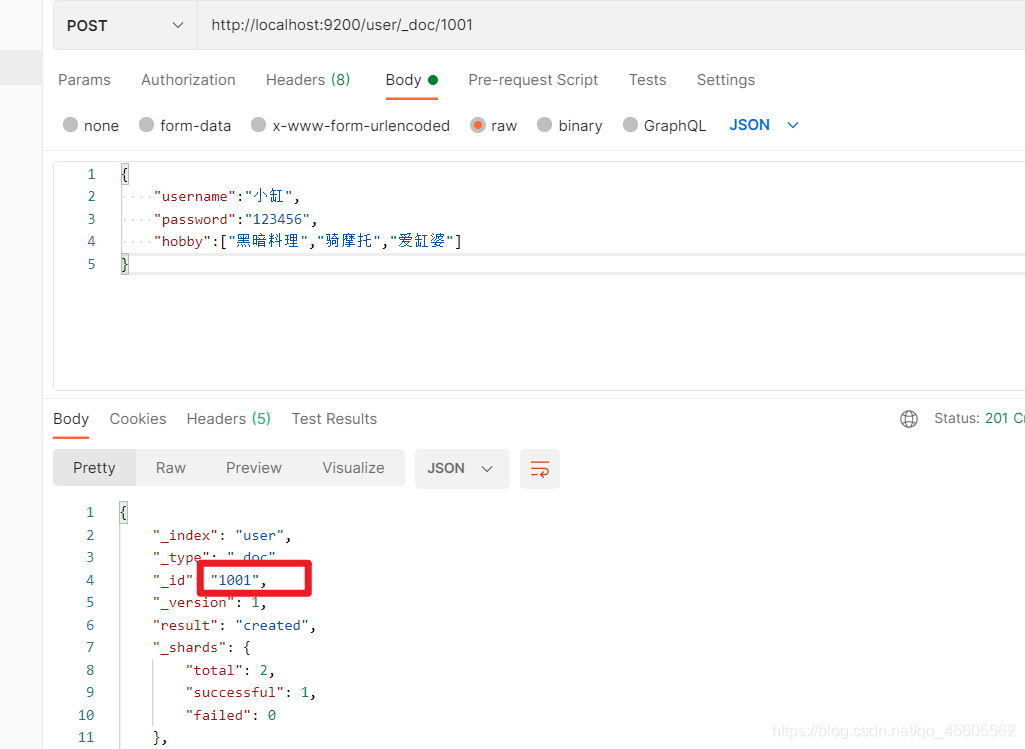Open the response Body tab

tap(71, 419)
